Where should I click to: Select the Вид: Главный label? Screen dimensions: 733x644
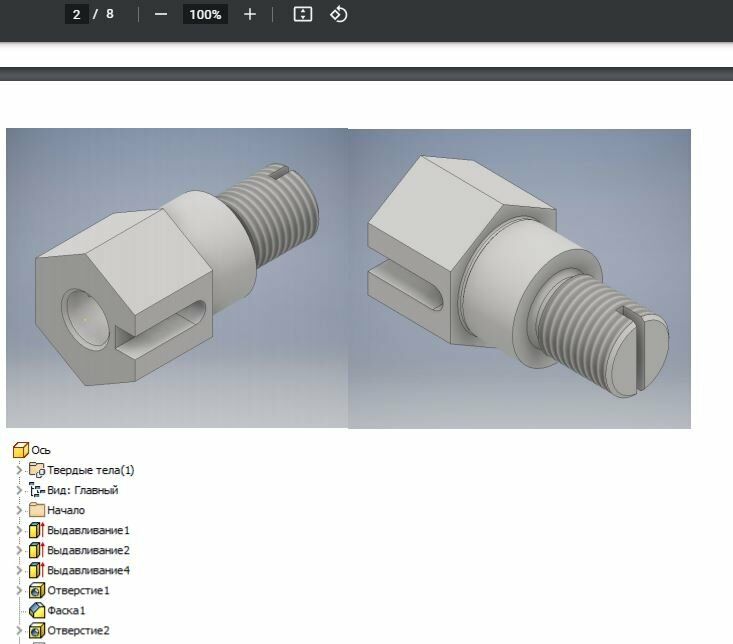[x=83, y=490]
